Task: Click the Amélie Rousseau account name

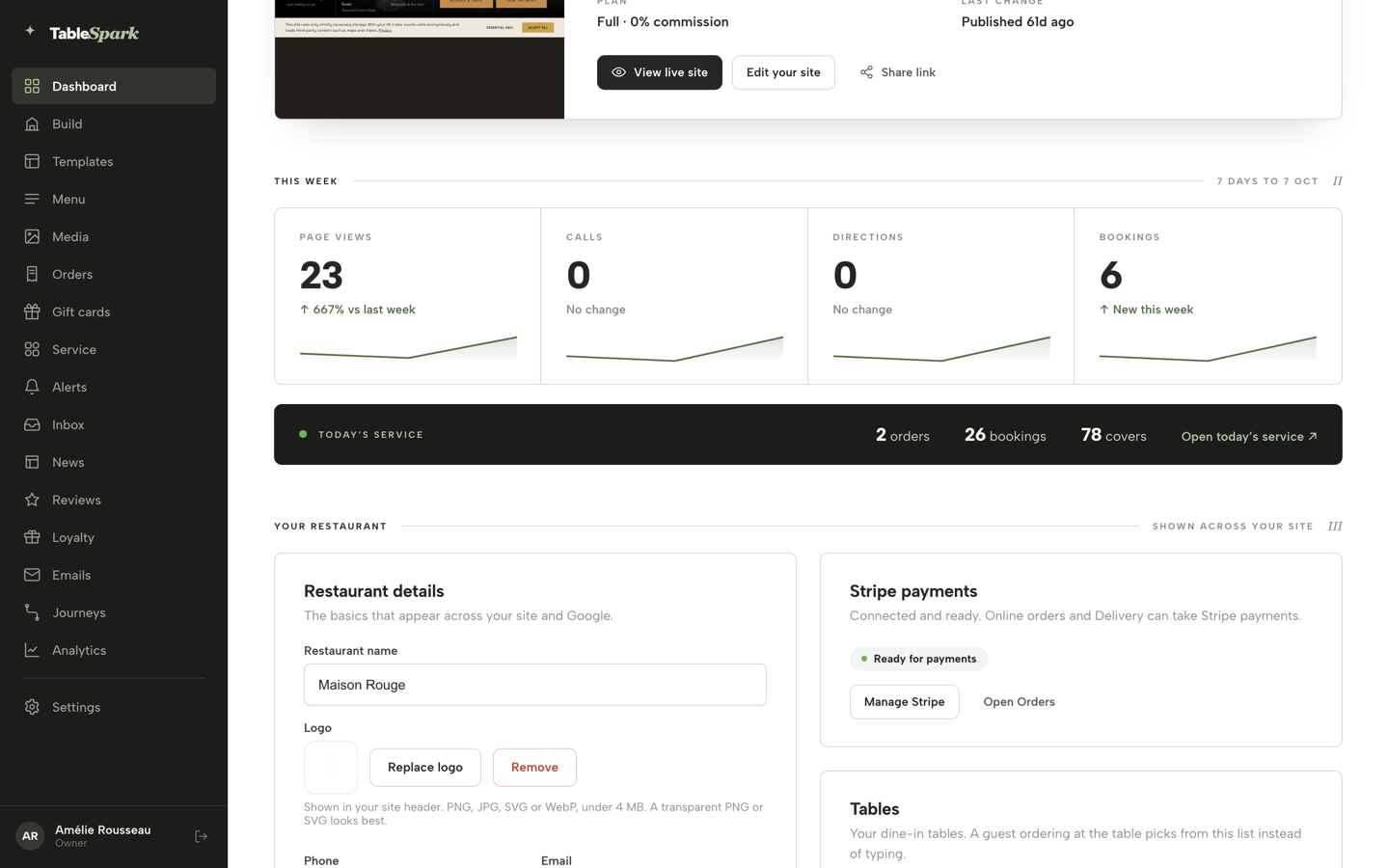Action: tap(103, 830)
